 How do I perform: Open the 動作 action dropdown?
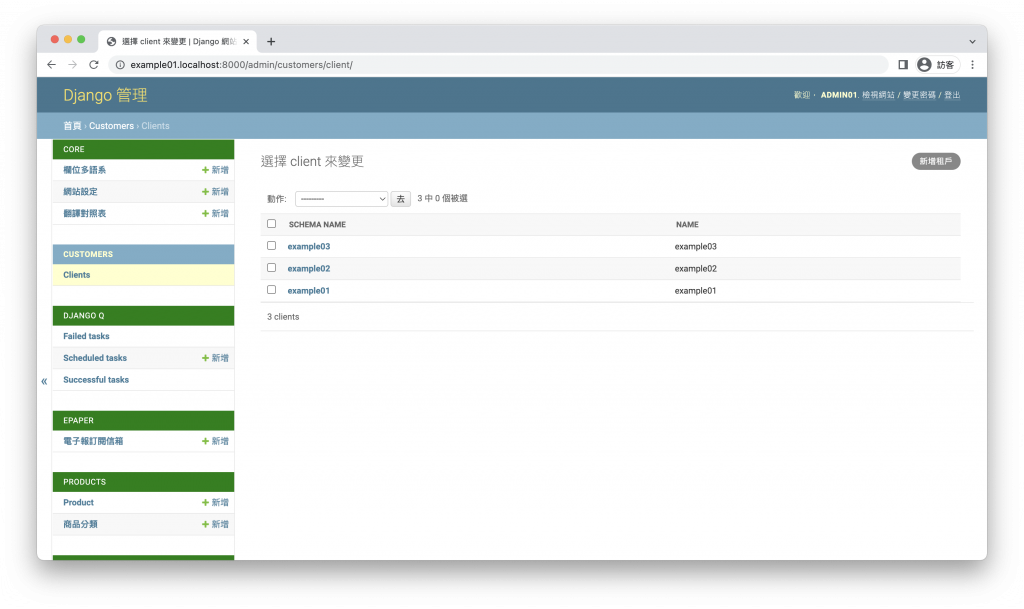tap(342, 199)
